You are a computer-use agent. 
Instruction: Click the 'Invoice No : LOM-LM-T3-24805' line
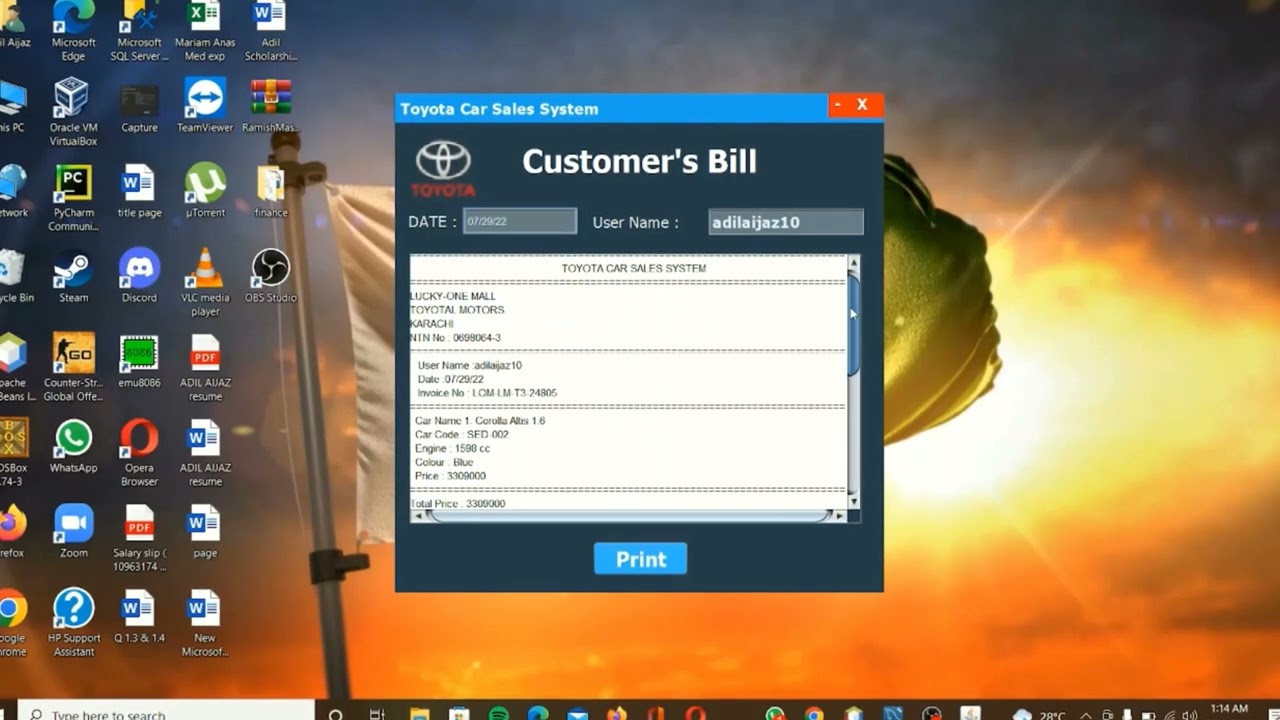click(488, 393)
